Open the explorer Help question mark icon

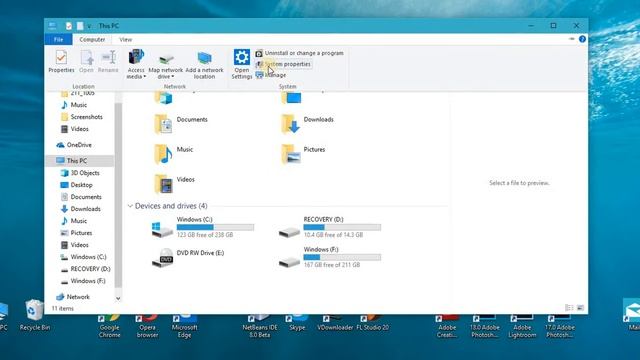(x=582, y=39)
